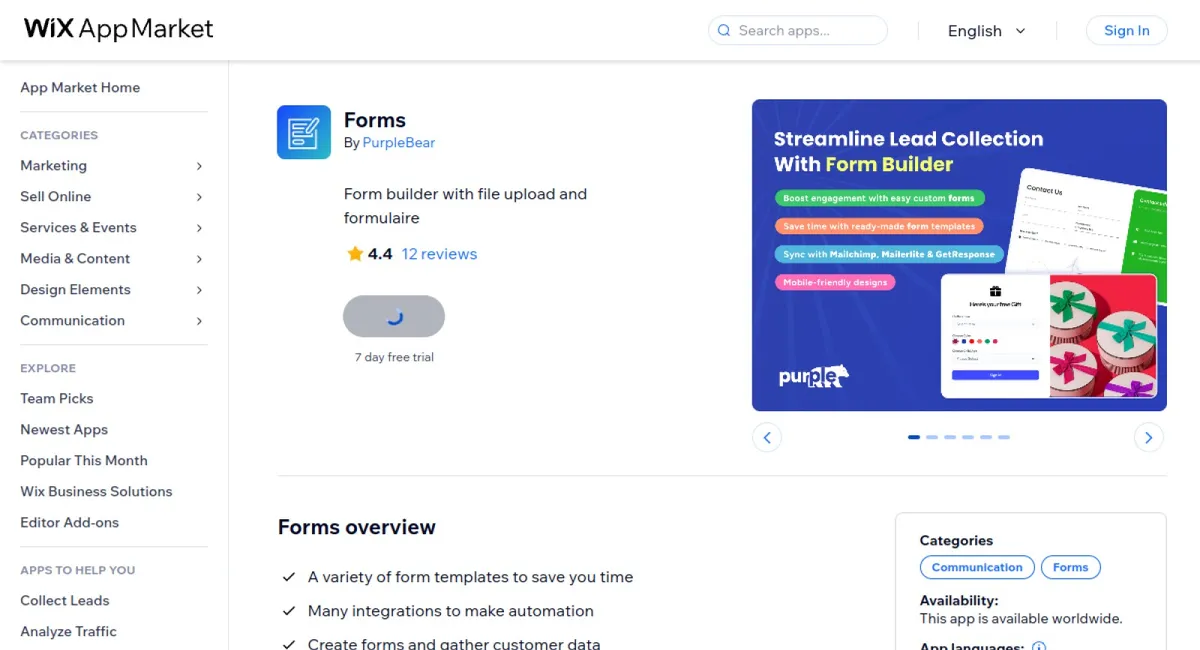Open PurpleBear developer link

click(399, 143)
